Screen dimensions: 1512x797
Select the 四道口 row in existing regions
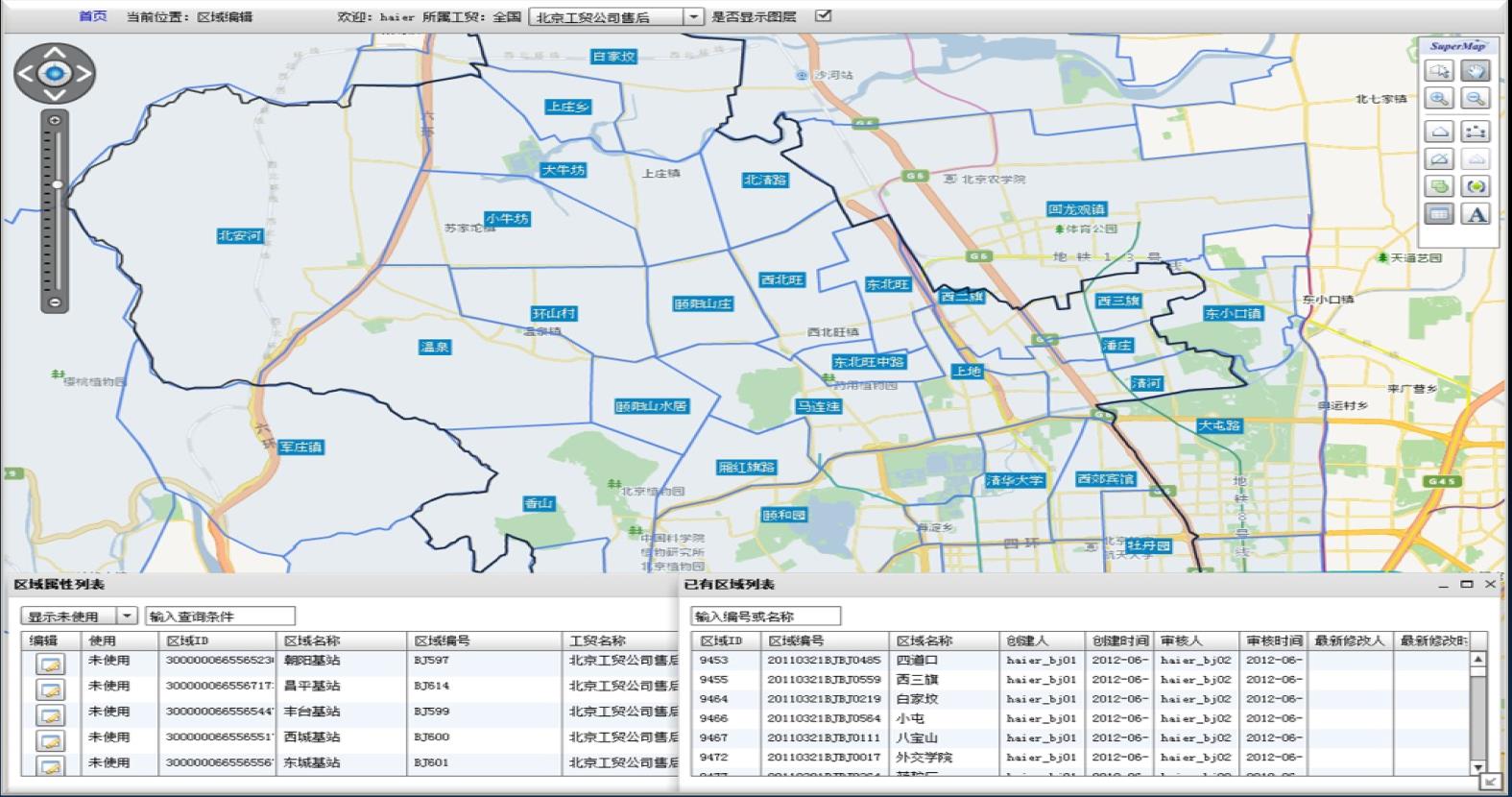(x=1080, y=660)
